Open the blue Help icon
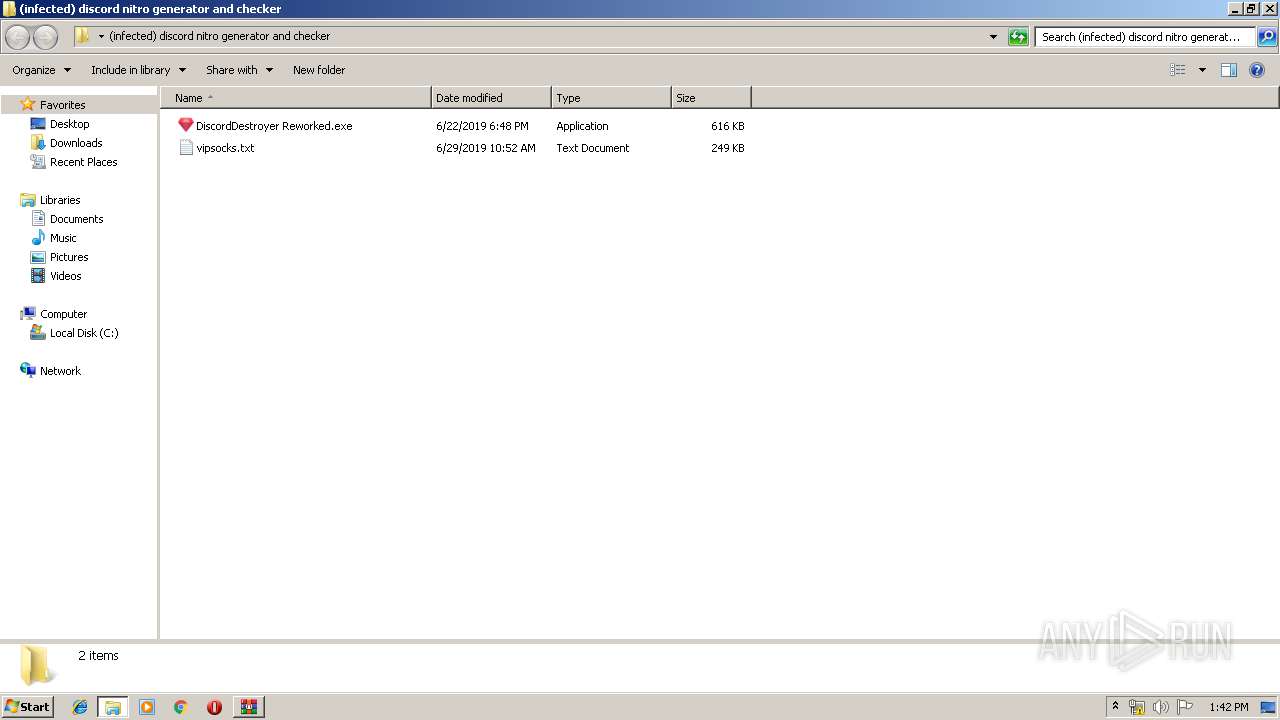The image size is (1280, 720). (x=1257, y=70)
